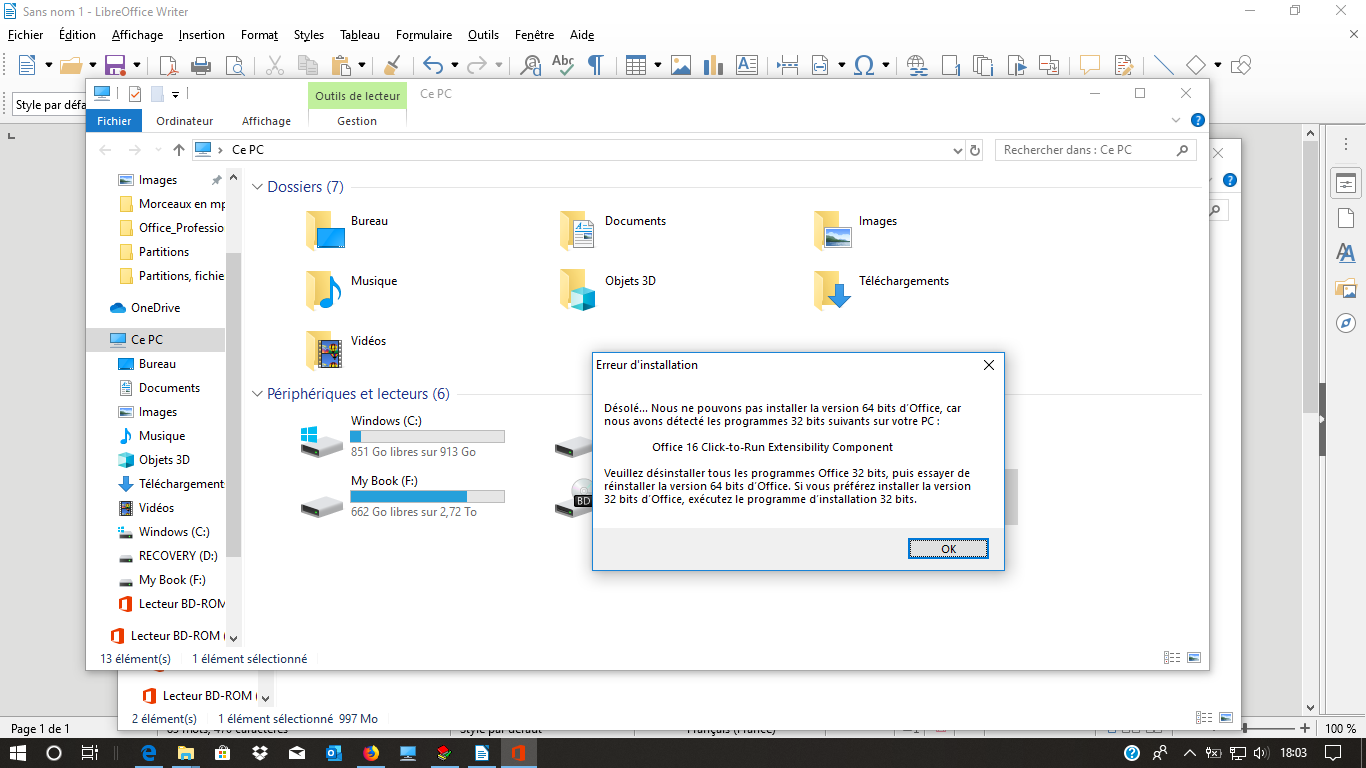
Task: Toggle formatting marks pilcrow icon
Action: [x=595, y=65]
